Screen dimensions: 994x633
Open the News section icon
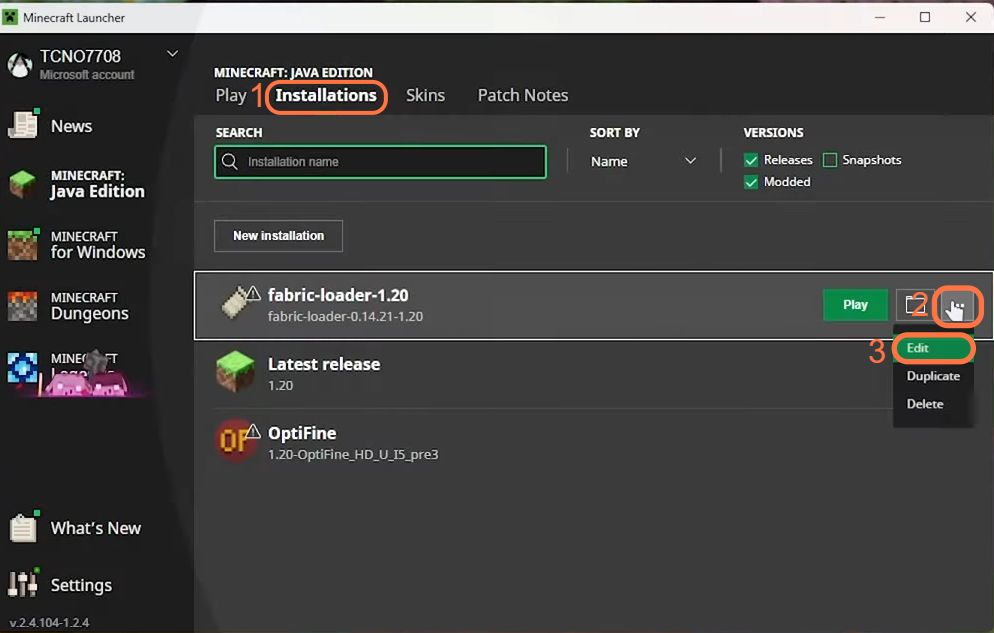23,124
